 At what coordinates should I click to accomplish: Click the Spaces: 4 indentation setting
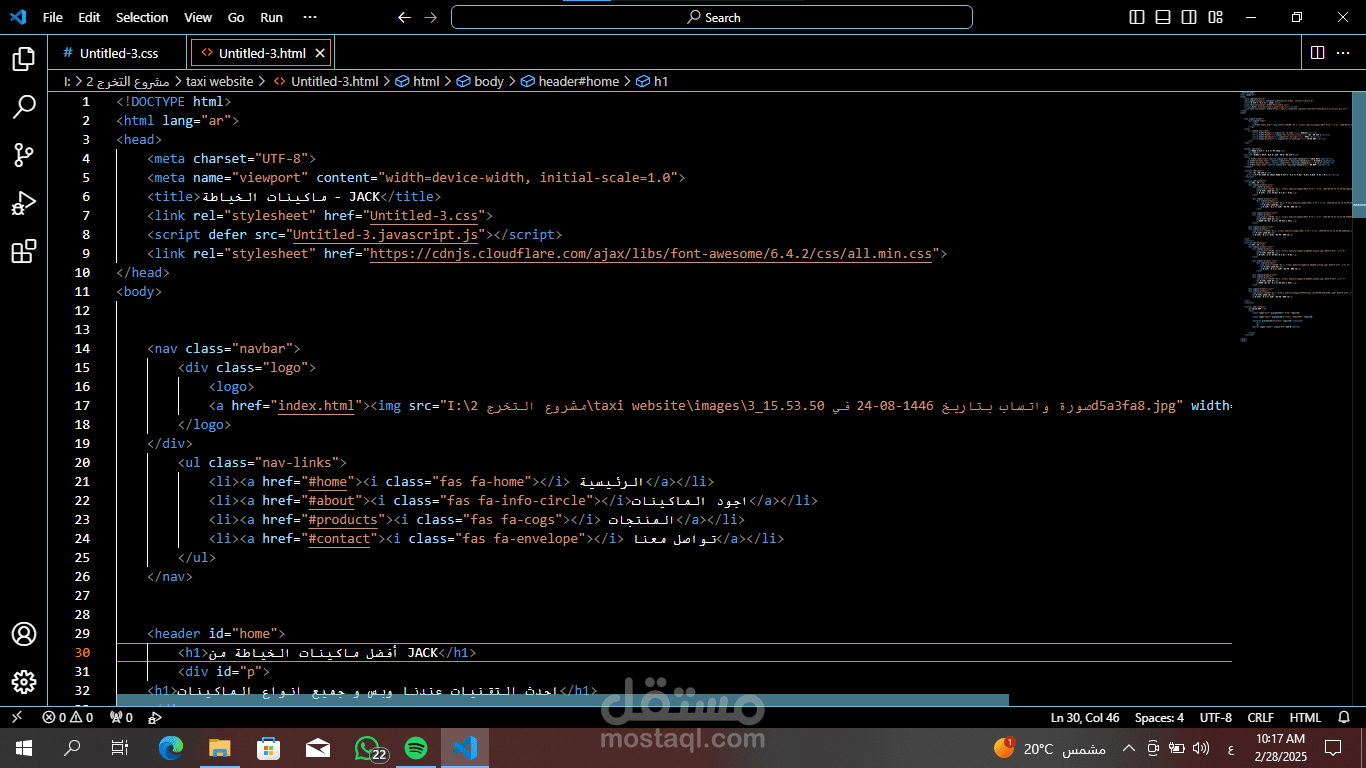1159,717
